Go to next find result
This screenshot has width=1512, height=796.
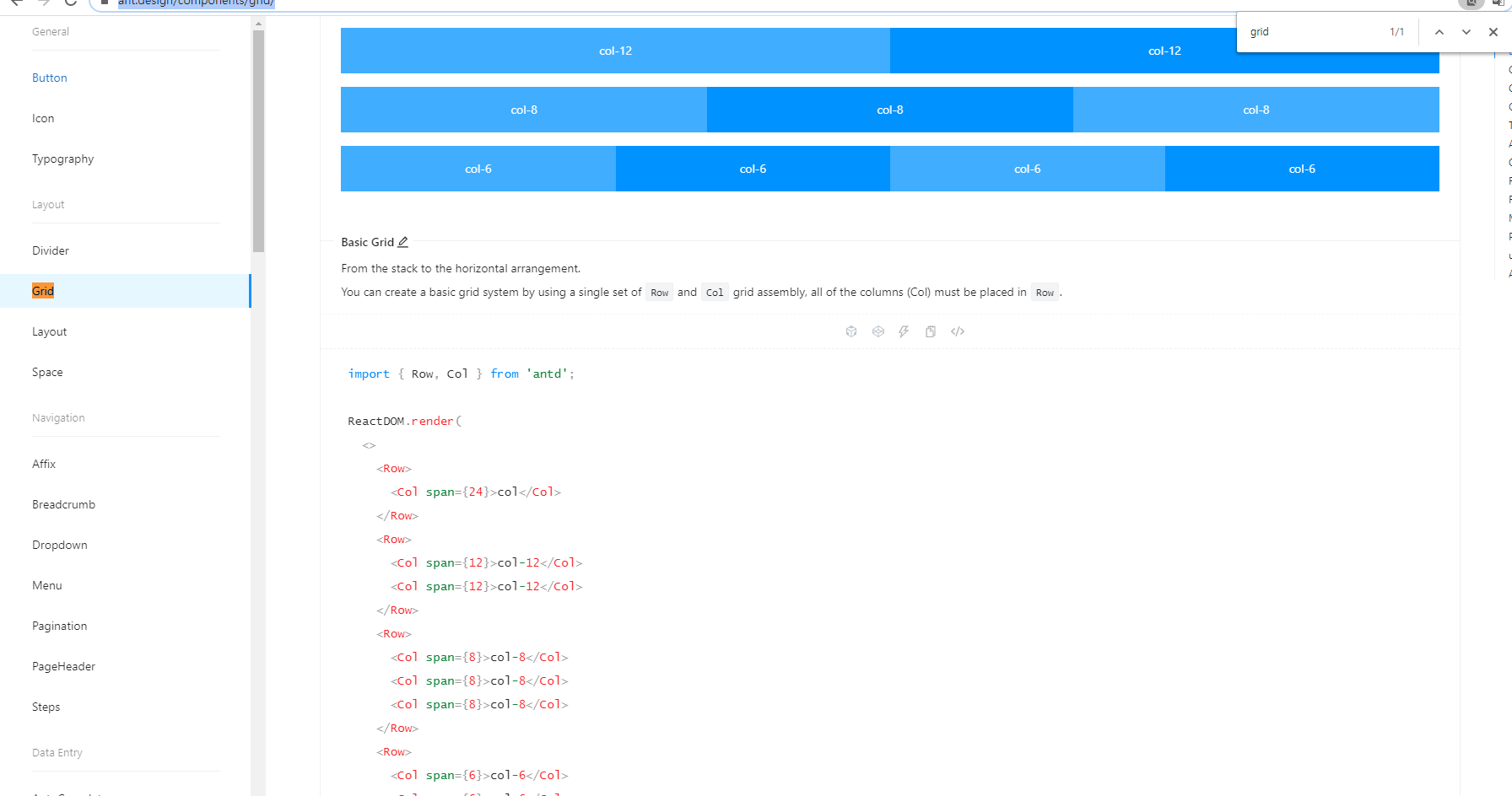click(x=1466, y=32)
